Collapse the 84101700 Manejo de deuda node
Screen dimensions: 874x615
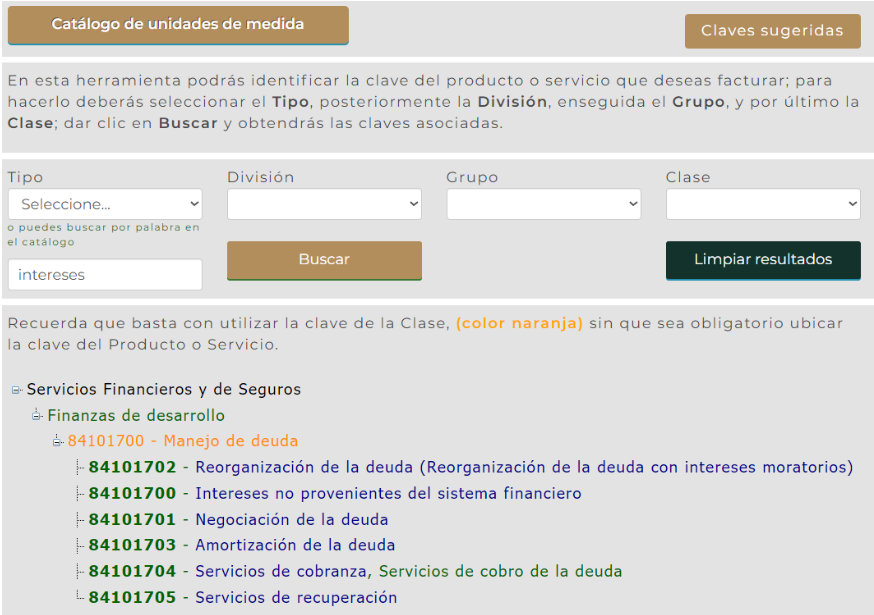pyautogui.click(x=58, y=442)
